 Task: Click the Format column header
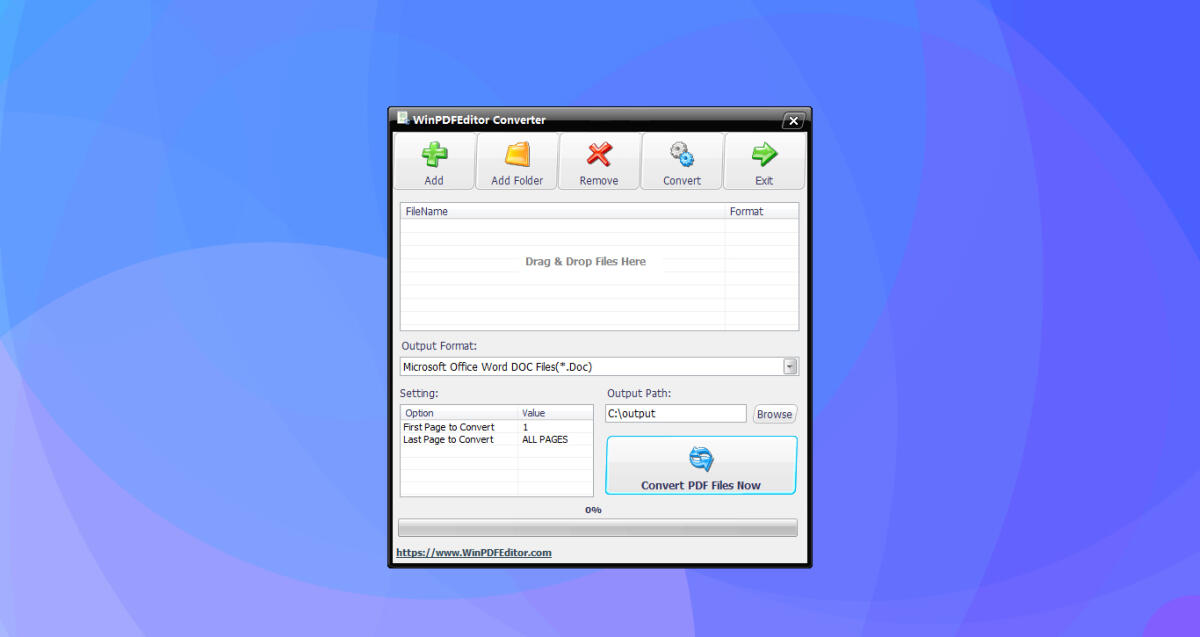tap(746, 211)
